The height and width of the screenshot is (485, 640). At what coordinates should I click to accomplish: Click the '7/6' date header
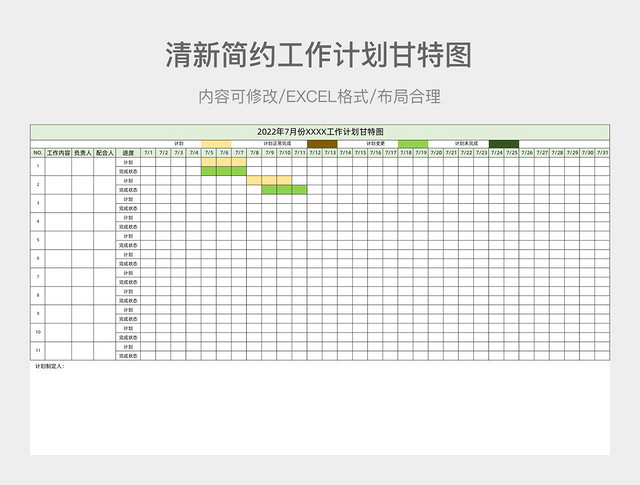point(224,153)
